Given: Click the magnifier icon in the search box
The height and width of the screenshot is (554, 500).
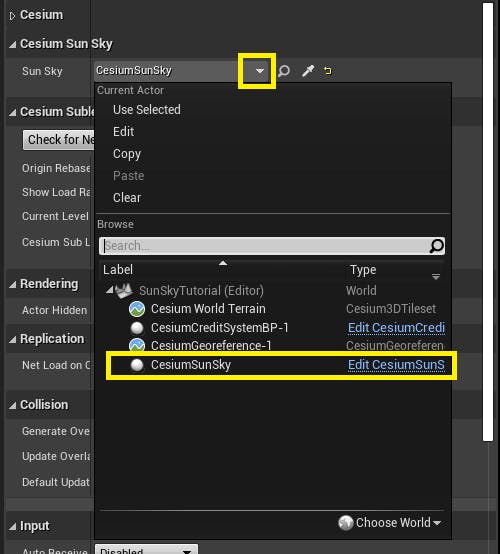Looking at the screenshot, I should [437, 246].
